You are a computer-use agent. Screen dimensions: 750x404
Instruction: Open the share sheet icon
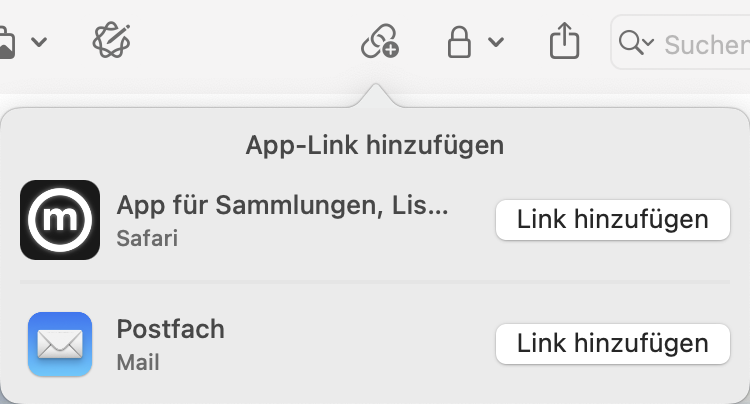tap(564, 41)
